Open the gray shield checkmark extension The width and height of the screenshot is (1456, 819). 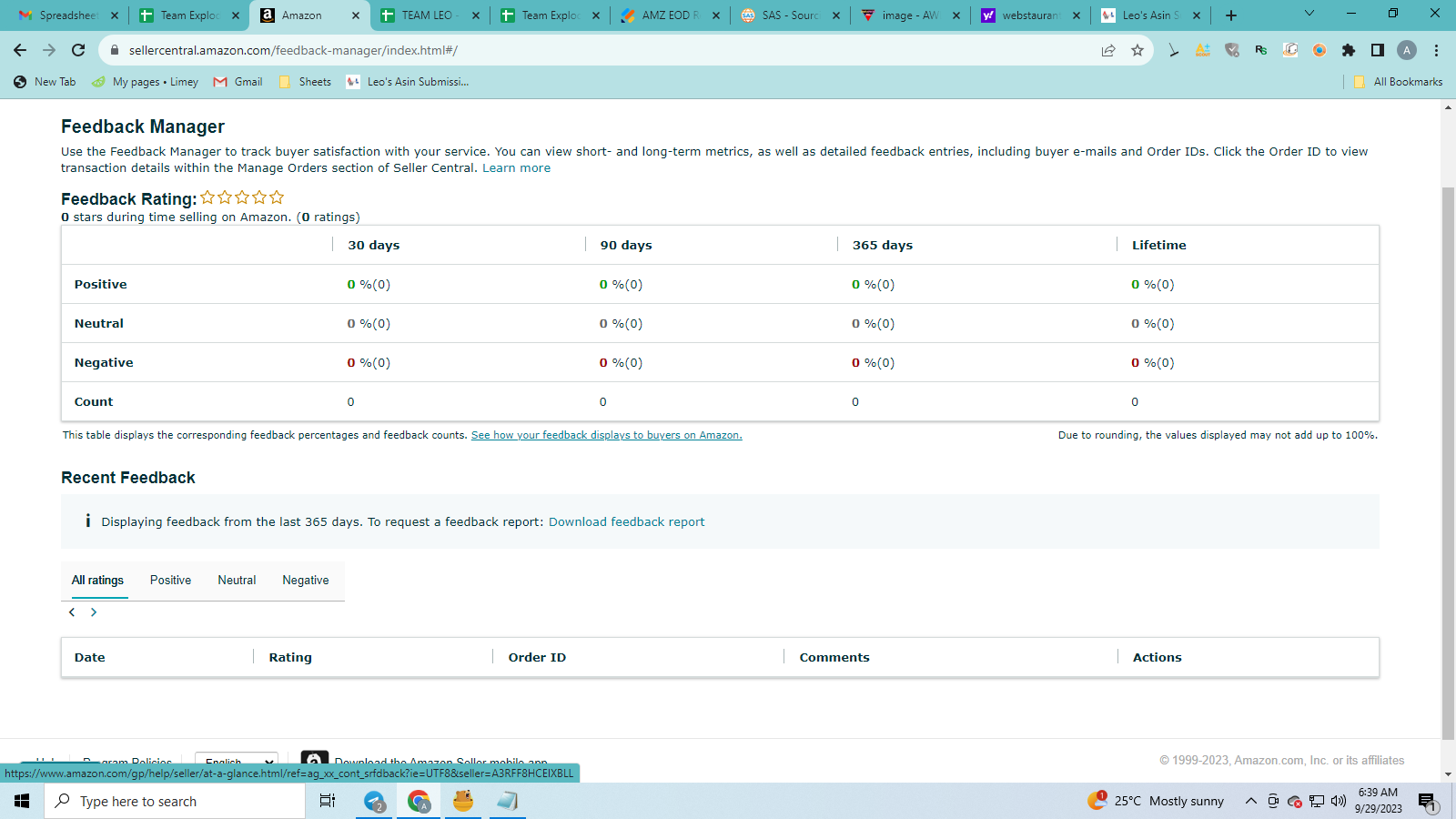[1232, 50]
